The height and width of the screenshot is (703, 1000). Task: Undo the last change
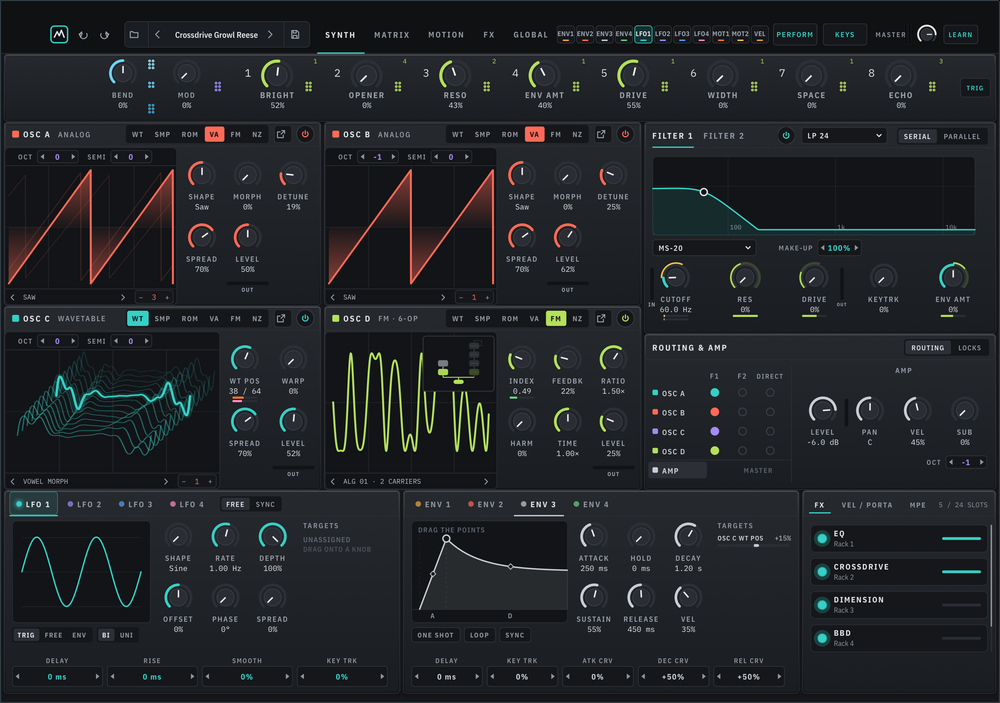pyautogui.click(x=83, y=35)
